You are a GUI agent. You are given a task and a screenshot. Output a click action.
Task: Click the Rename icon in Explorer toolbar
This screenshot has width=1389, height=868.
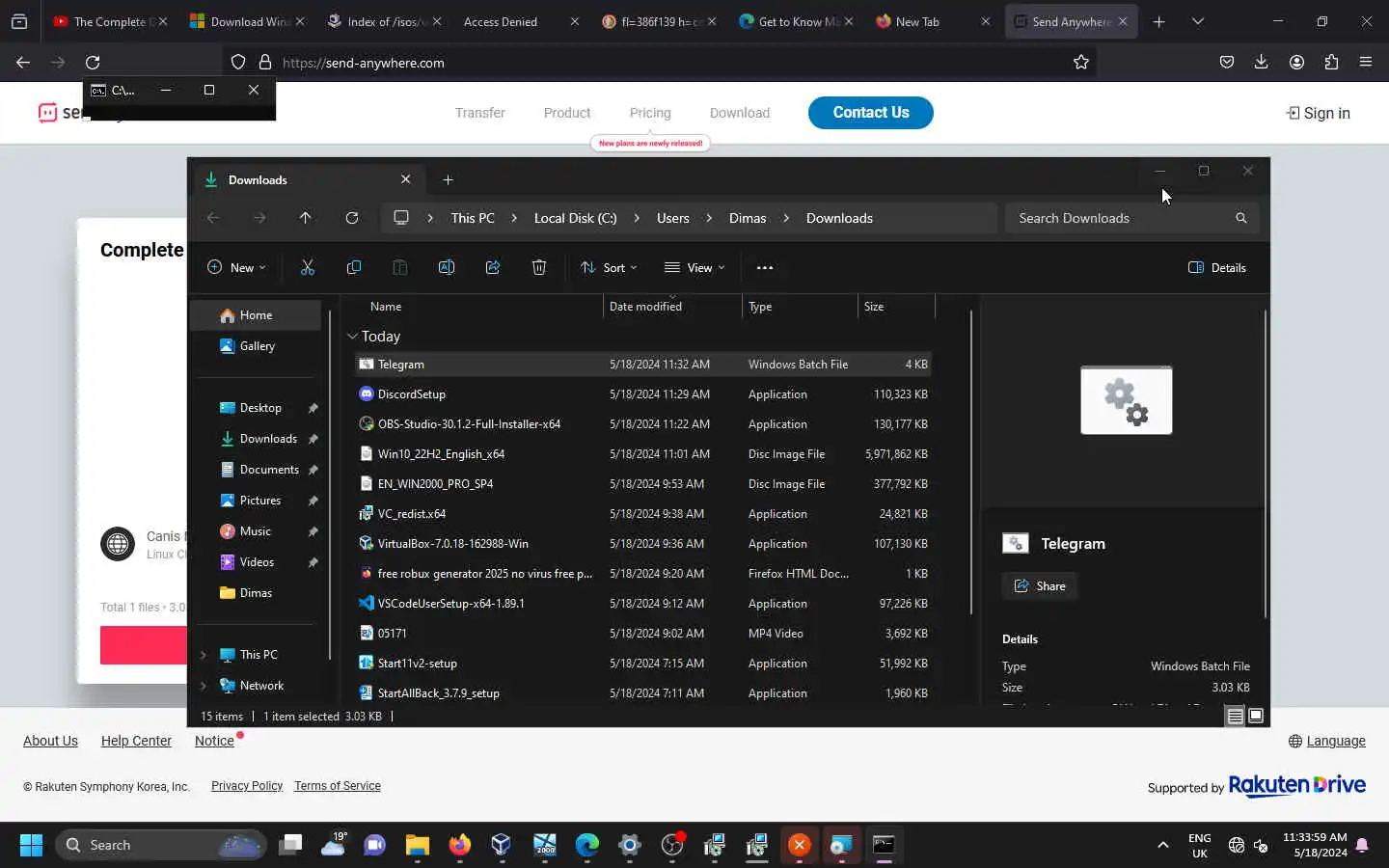coord(447,267)
